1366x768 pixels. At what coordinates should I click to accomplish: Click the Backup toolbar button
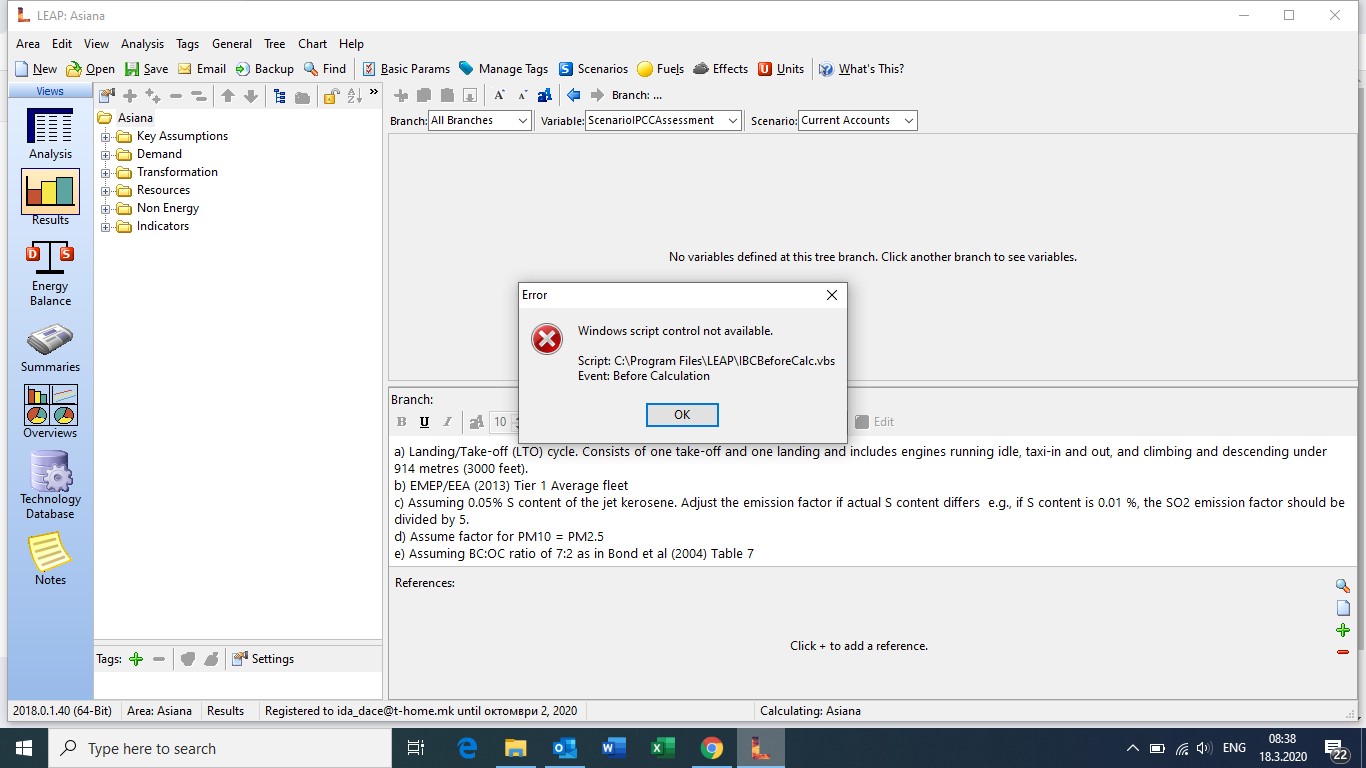(264, 69)
